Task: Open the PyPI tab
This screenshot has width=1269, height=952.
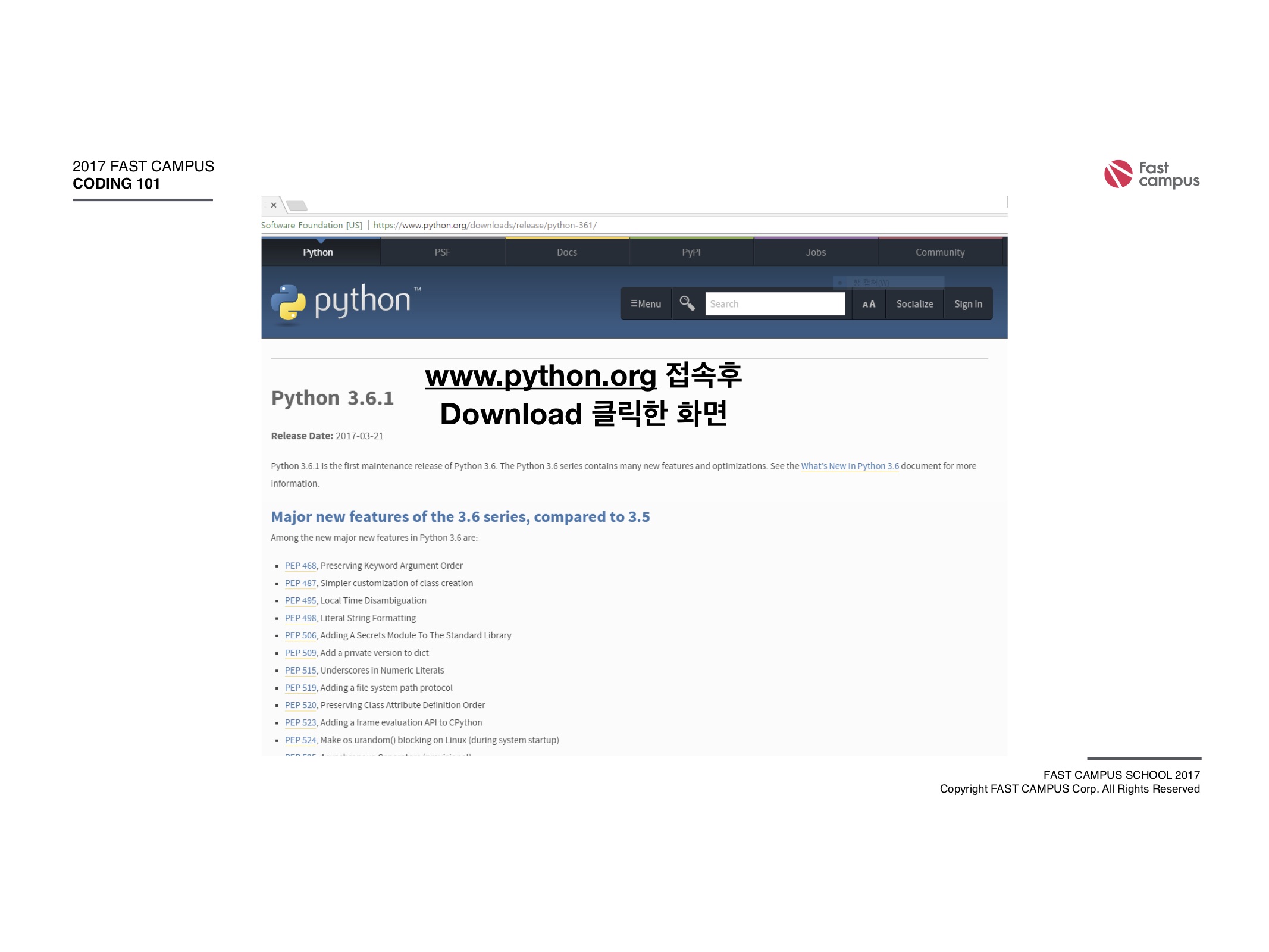Action: click(x=691, y=252)
